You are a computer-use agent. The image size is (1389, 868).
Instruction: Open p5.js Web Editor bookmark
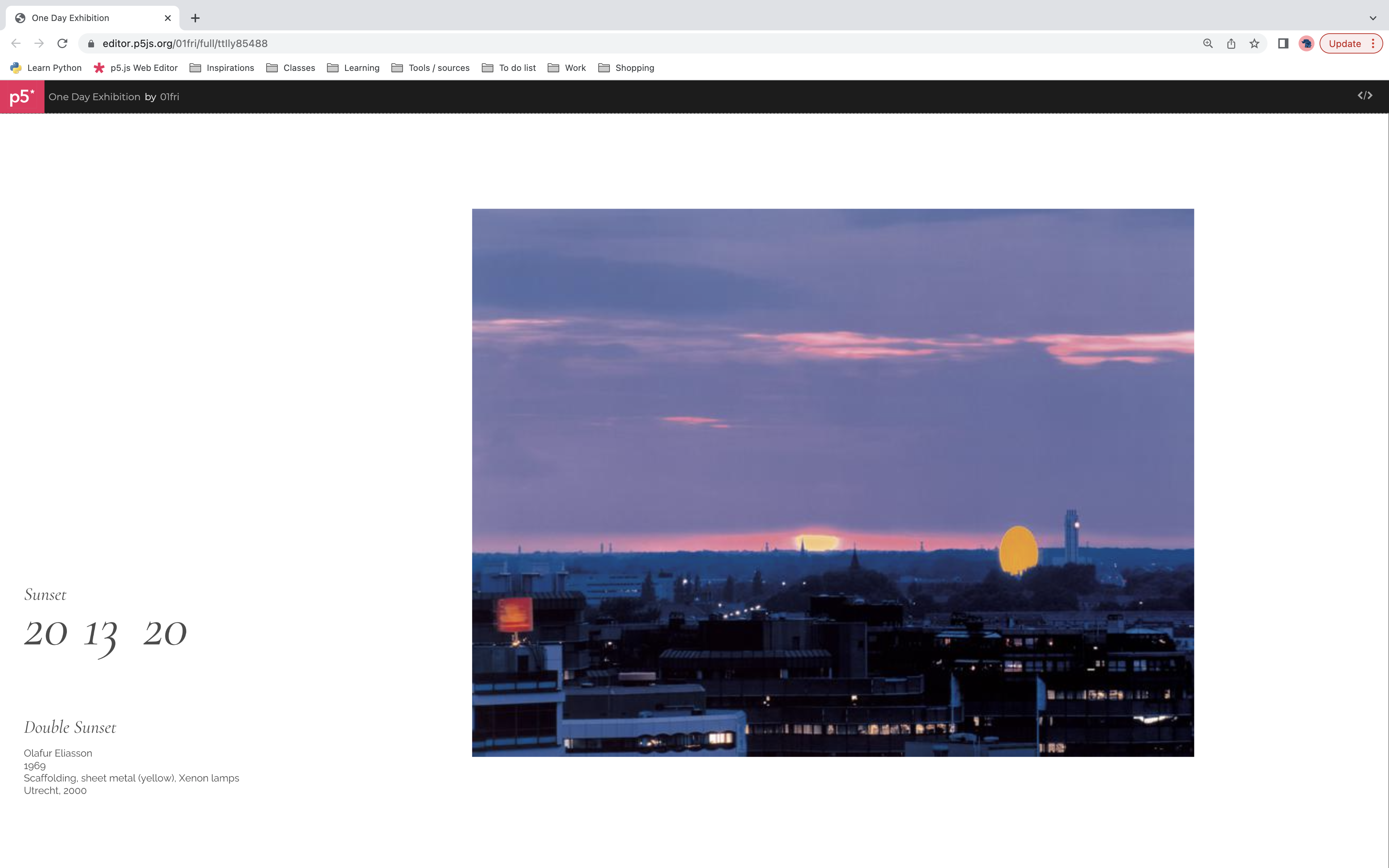[x=135, y=68]
